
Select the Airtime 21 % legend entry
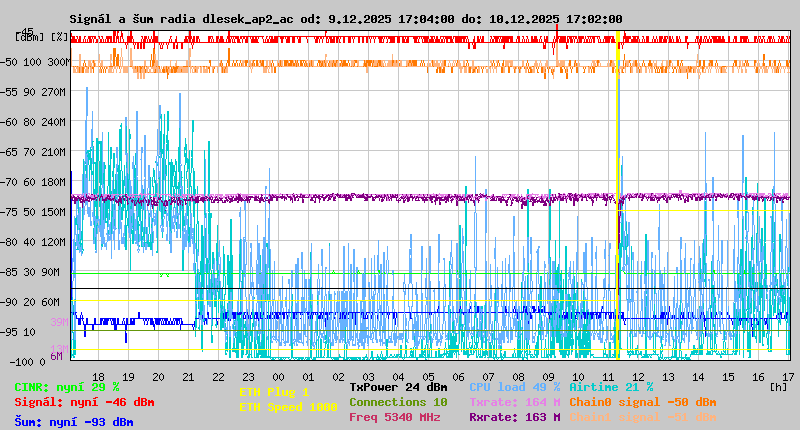point(611,386)
